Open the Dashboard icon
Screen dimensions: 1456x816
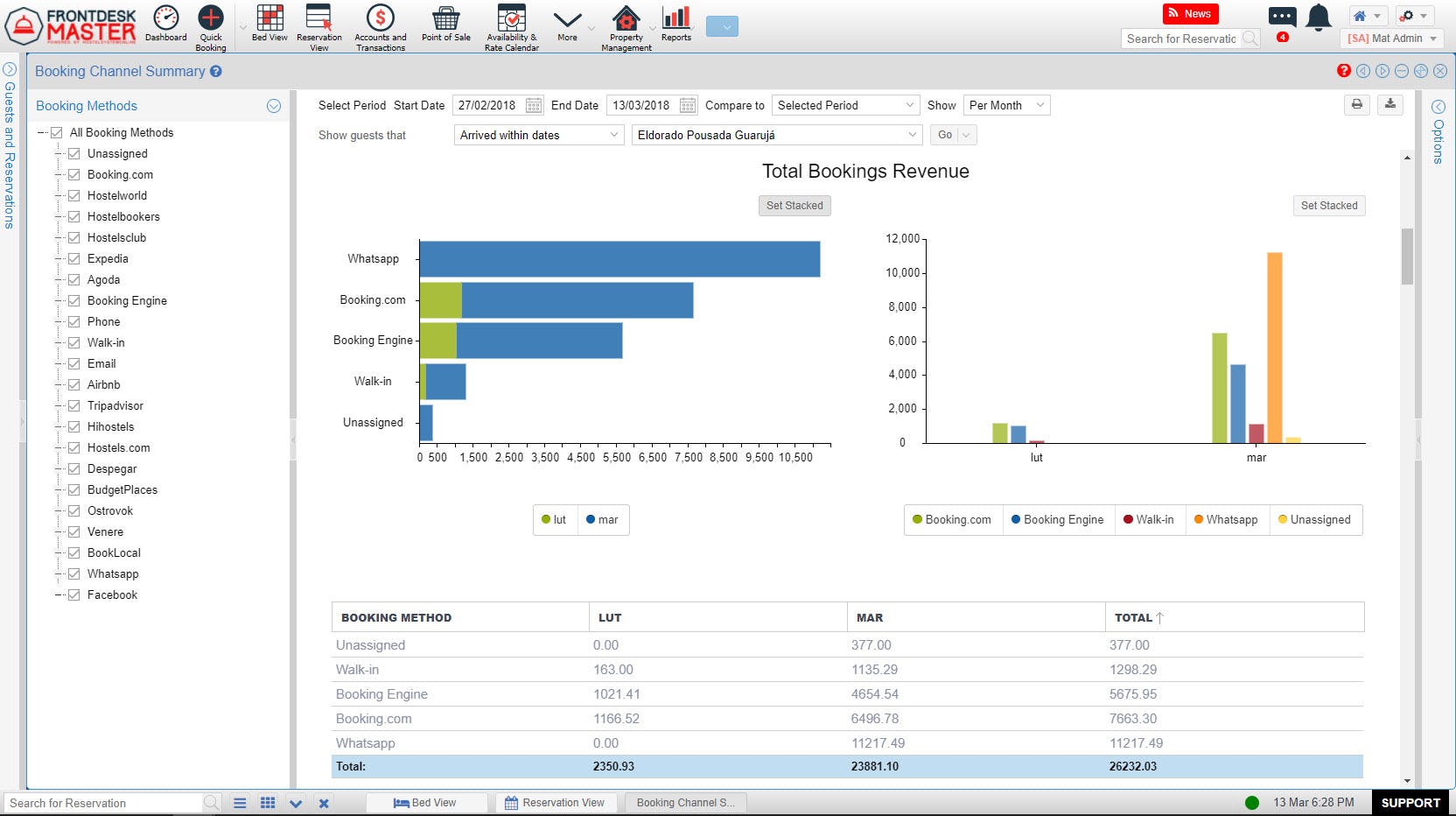point(166,18)
